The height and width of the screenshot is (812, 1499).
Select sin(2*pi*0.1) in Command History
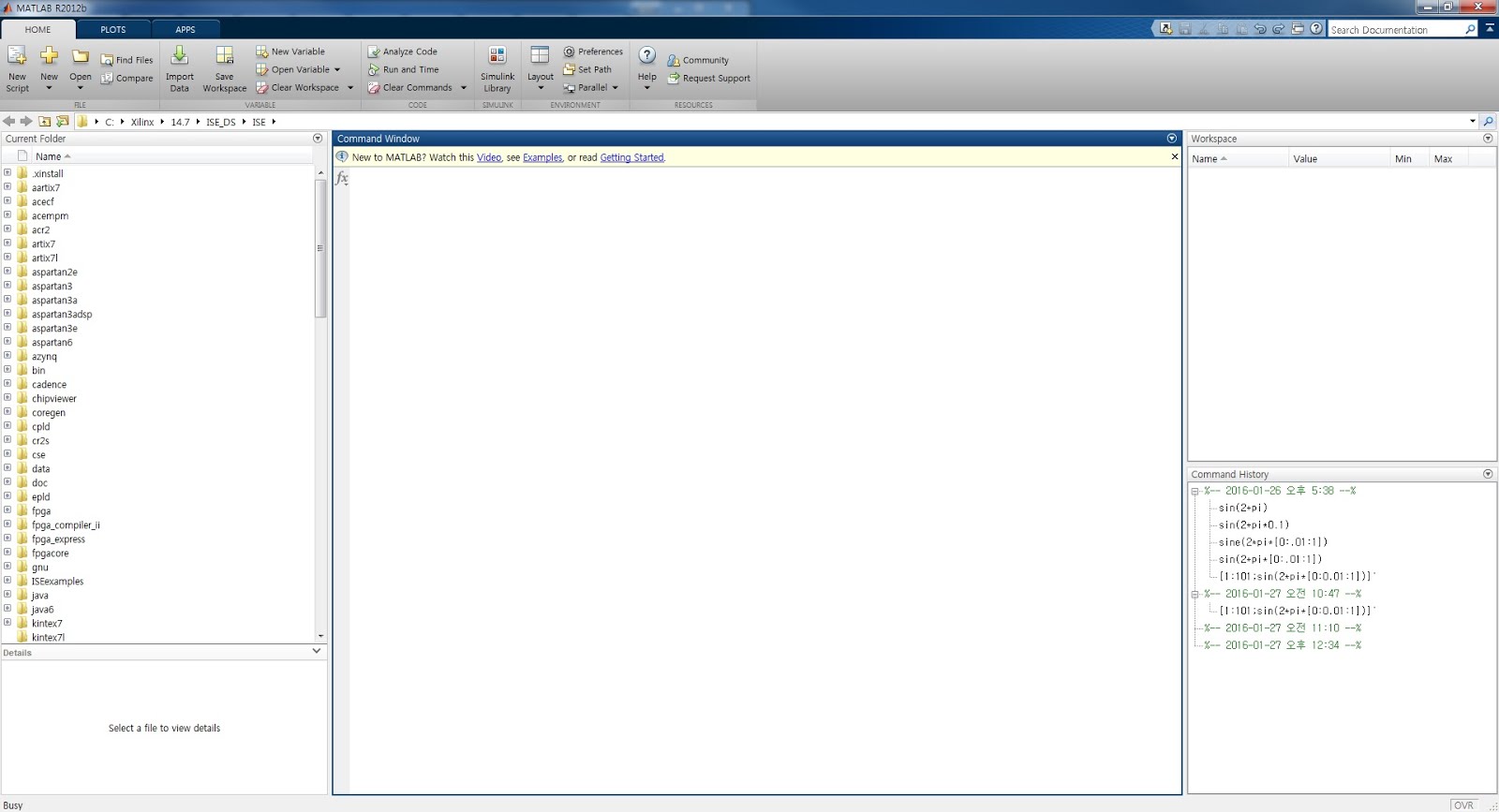coord(1254,525)
